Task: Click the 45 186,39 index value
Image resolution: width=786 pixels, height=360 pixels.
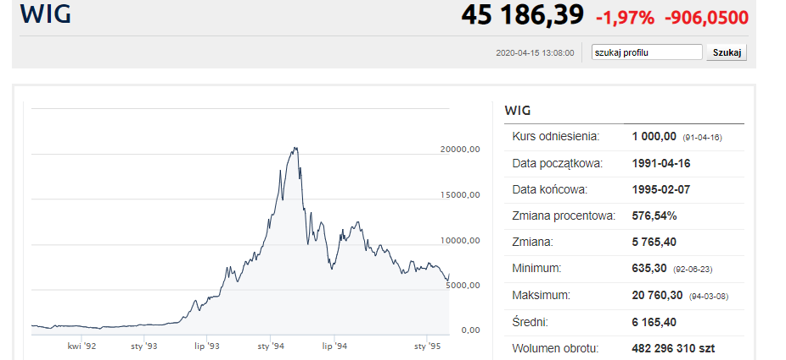Action: coord(522,15)
